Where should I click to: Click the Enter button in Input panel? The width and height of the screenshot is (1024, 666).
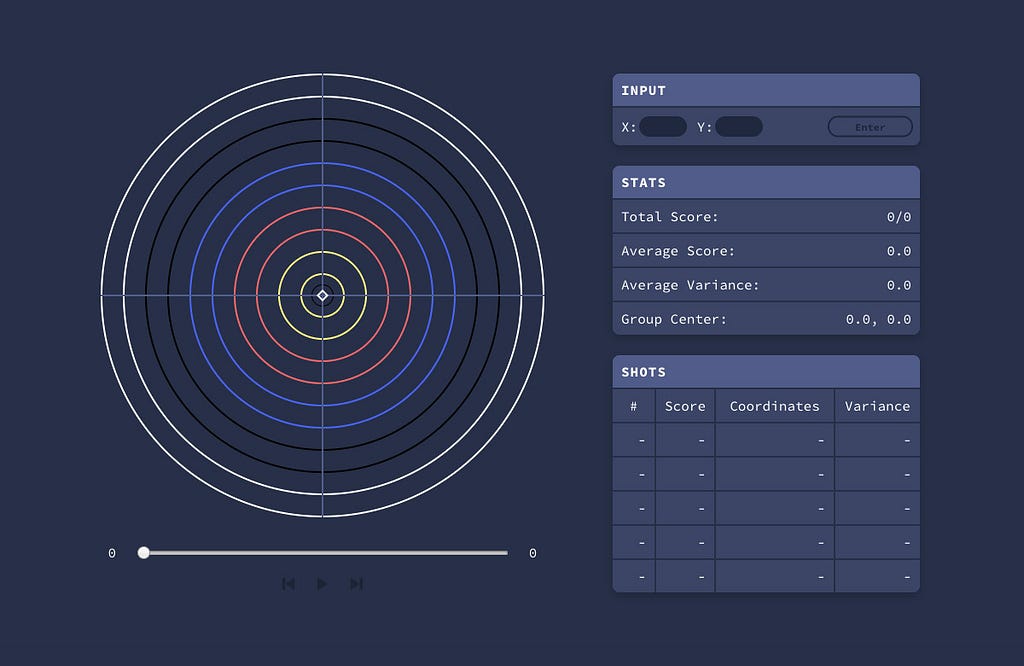(x=870, y=127)
